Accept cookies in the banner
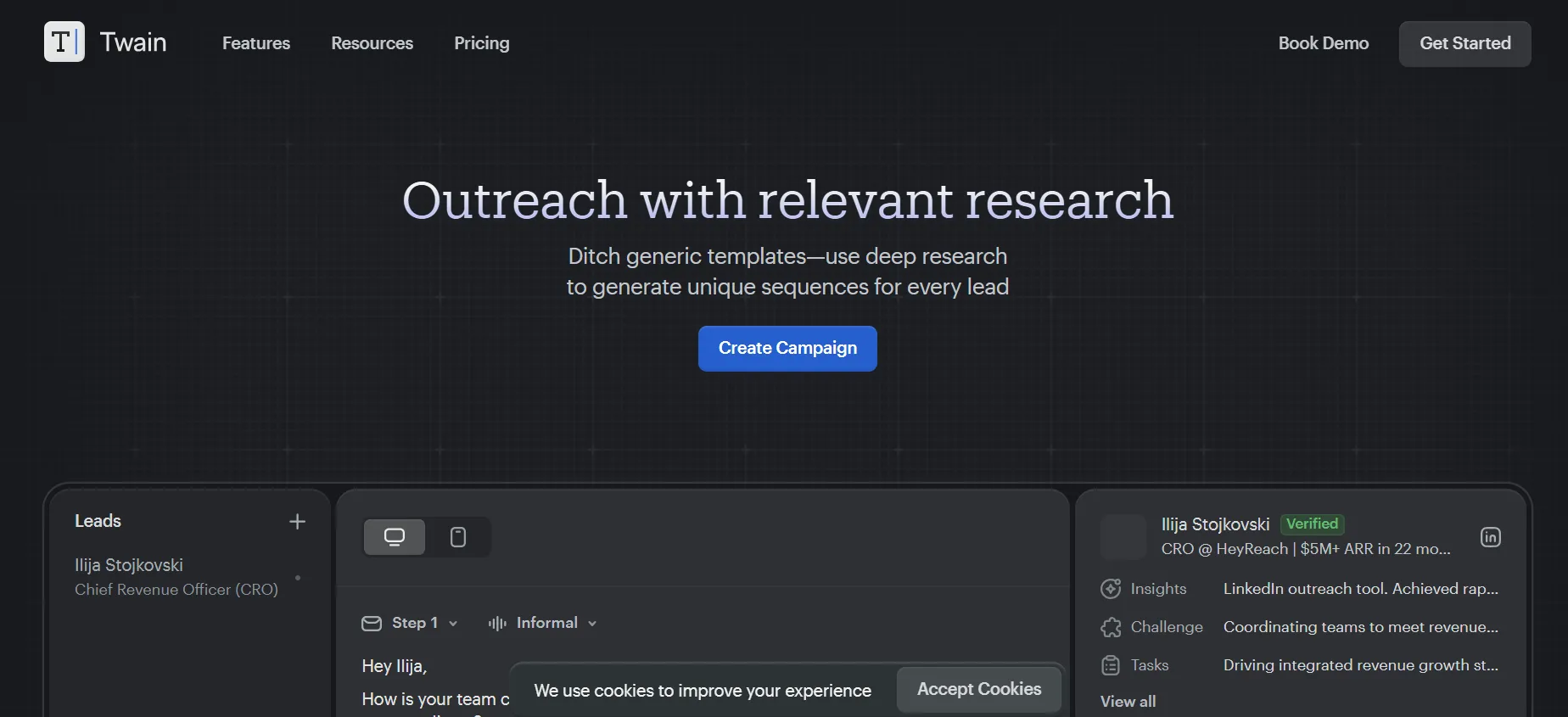 [978, 690]
